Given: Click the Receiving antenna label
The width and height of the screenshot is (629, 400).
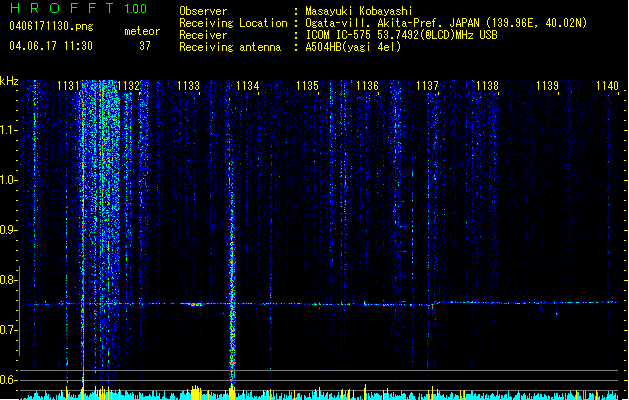Looking at the screenshot, I should (x=230, y=47).
